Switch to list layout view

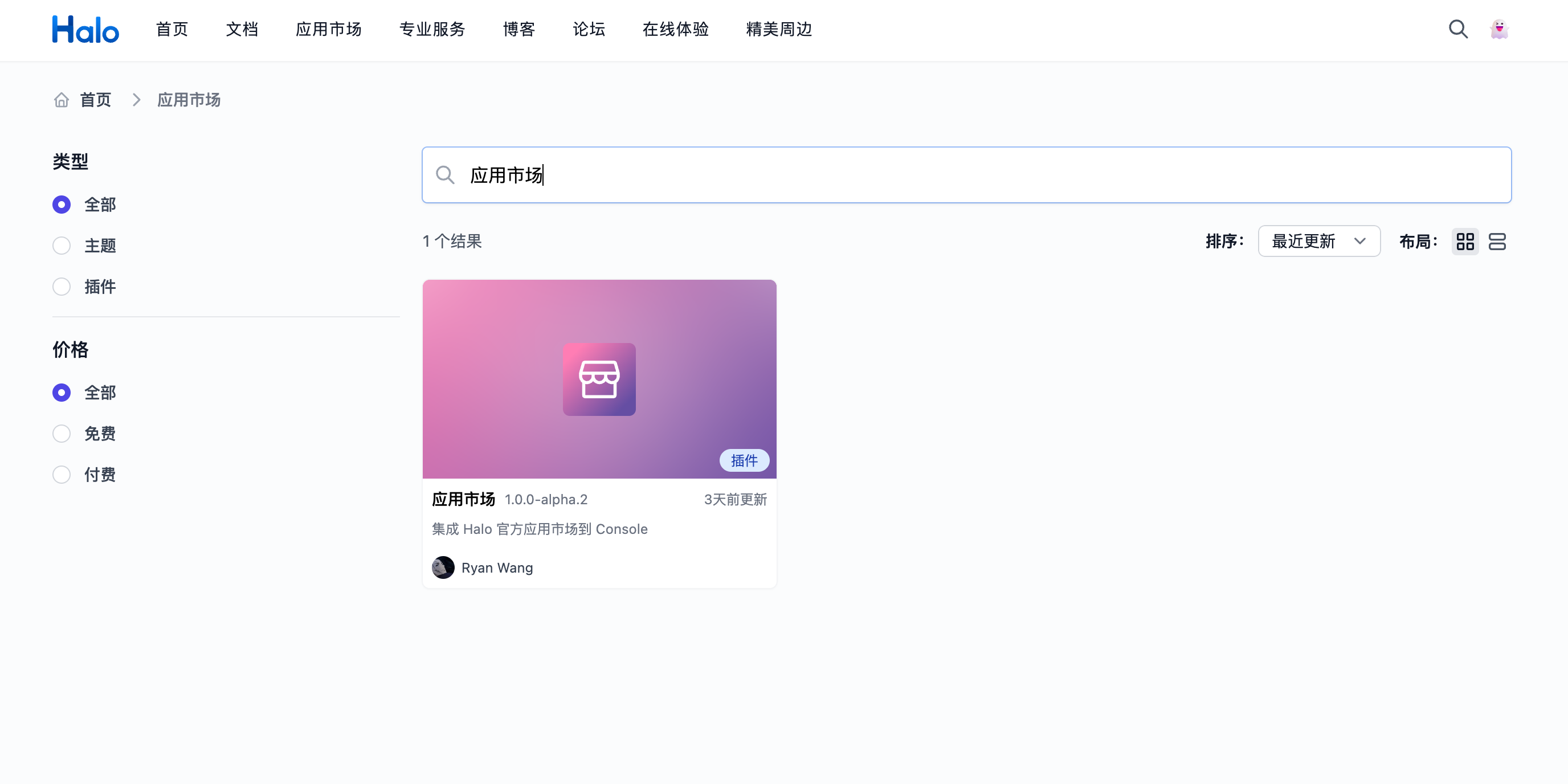(1497, 242)
